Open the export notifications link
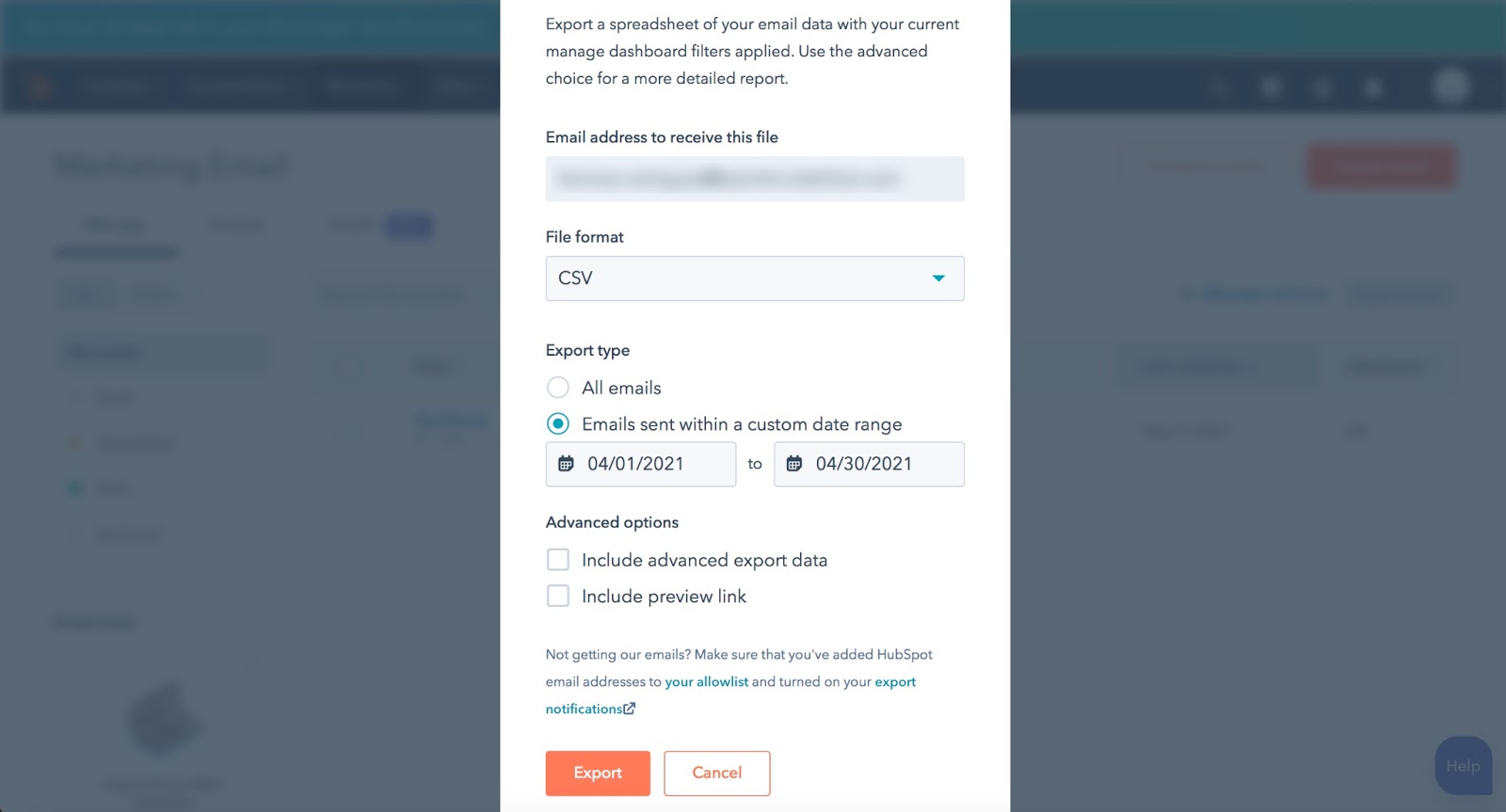The height and width of the screenshot is (812, 1506). point(730,695)
